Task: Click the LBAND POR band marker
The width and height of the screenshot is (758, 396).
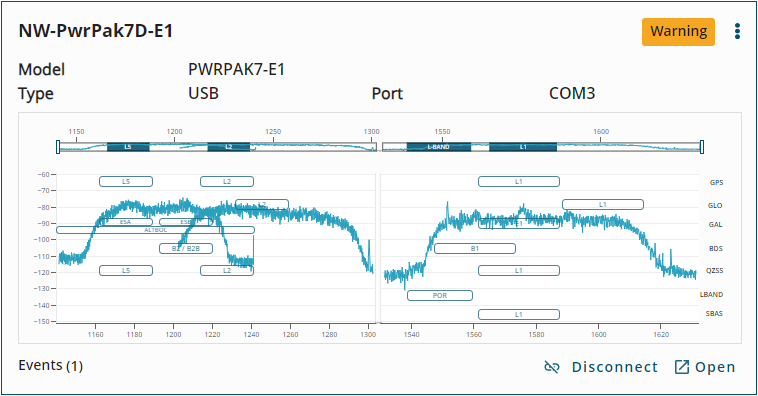Action: tap(440, 295)
